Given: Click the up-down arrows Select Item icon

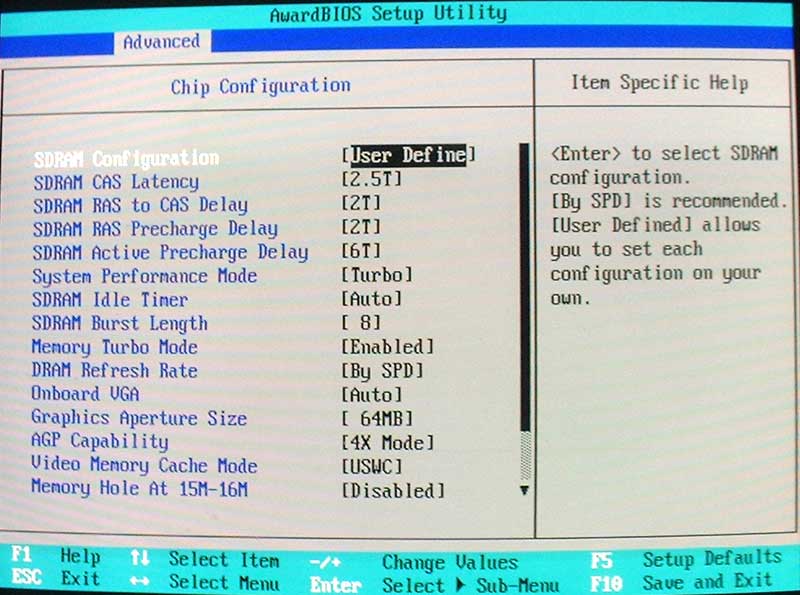Looking at the screenshot, I should tap(140, 558).
